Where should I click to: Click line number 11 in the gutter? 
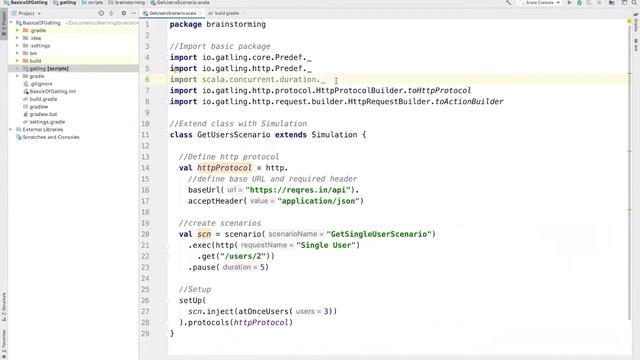point(145,135)
